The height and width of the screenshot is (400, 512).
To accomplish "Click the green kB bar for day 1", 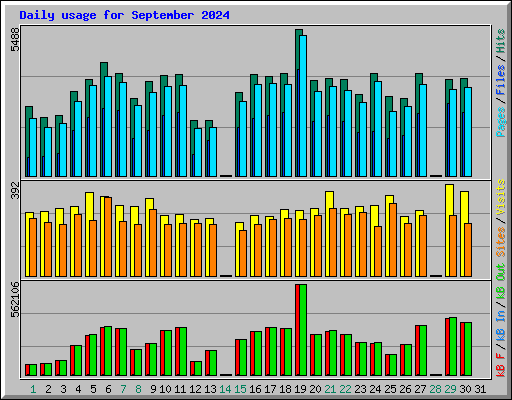I will pyautogui.click(x=33, y=370).
